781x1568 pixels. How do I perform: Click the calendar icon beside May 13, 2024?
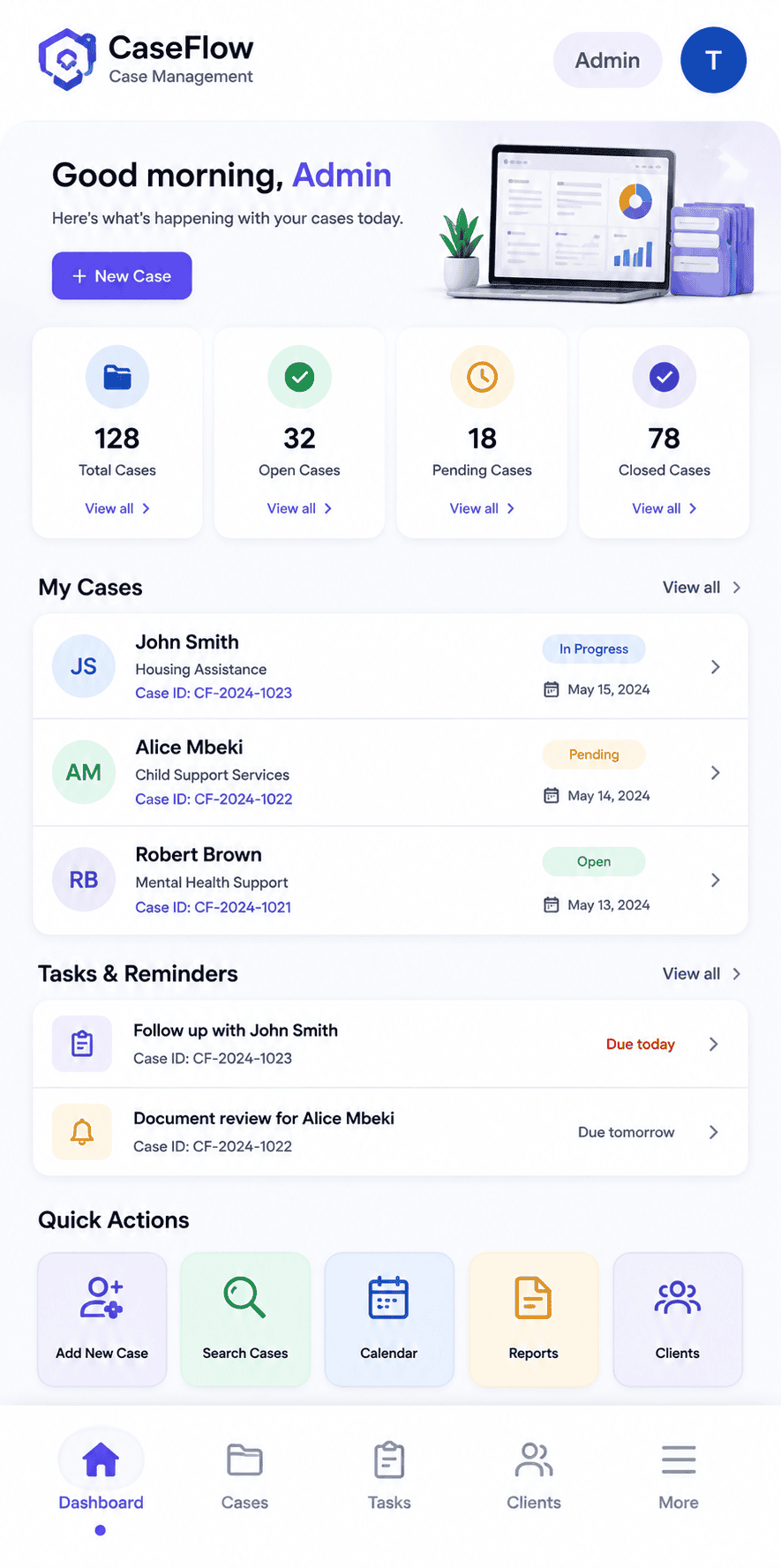tap(552, 904)
